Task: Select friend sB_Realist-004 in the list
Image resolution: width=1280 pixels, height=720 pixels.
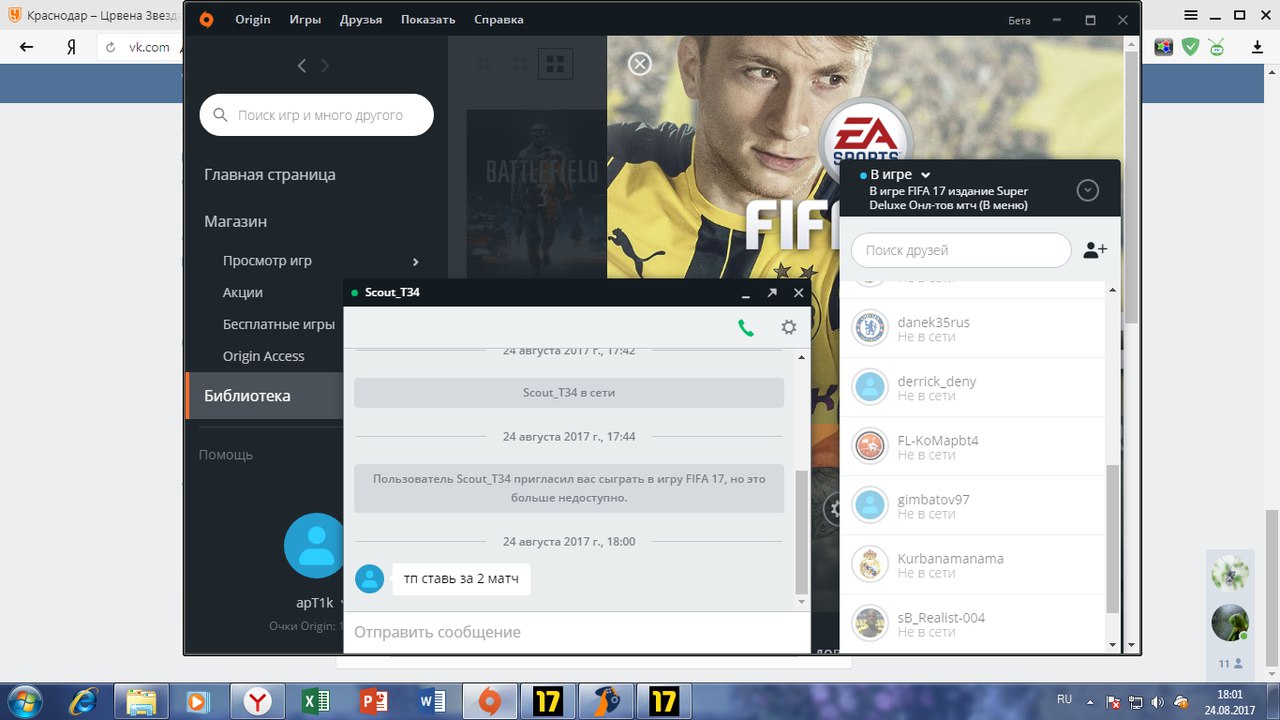Action: pyautogui.click(x=972, y=624)
